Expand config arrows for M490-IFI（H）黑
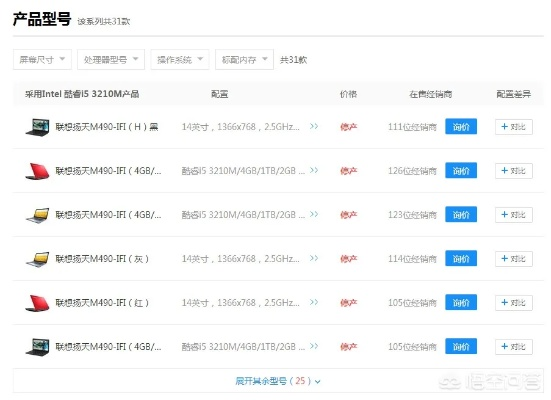551x400 pixels. (x=314, y=126)
